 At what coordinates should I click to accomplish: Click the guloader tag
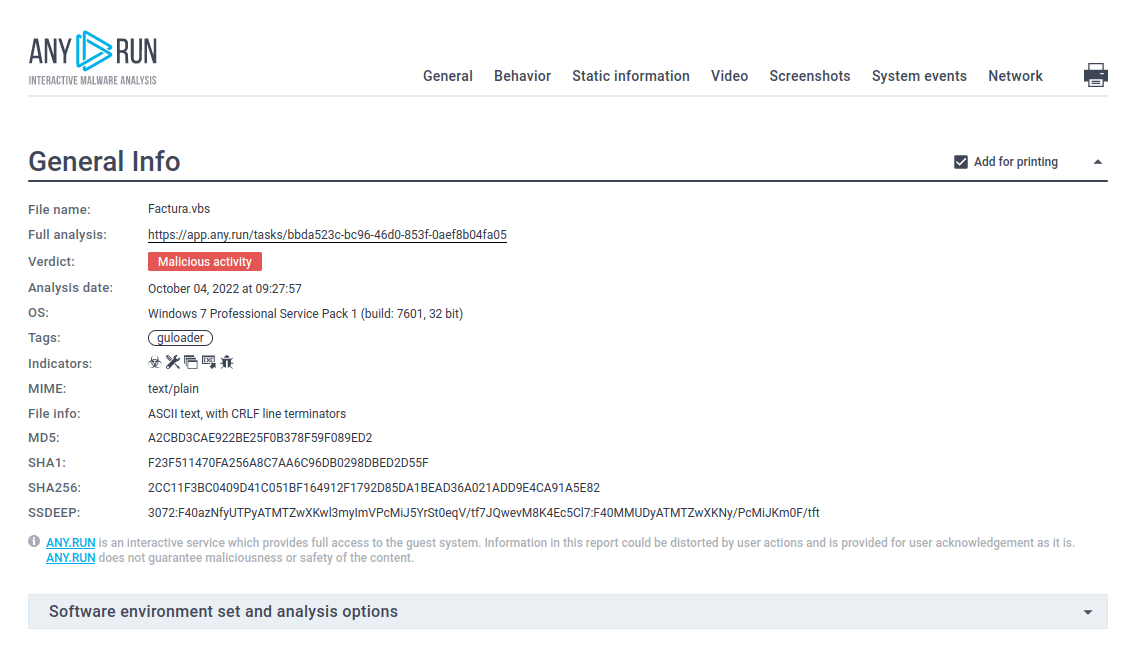point(181,338)
